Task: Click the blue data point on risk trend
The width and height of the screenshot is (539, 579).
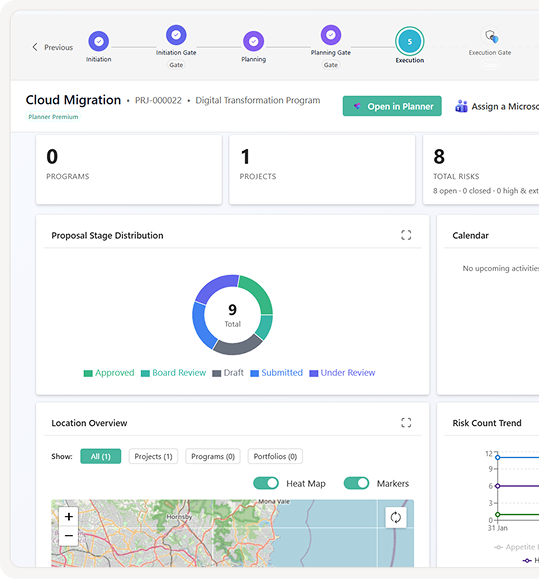Action: pos(498,458)
